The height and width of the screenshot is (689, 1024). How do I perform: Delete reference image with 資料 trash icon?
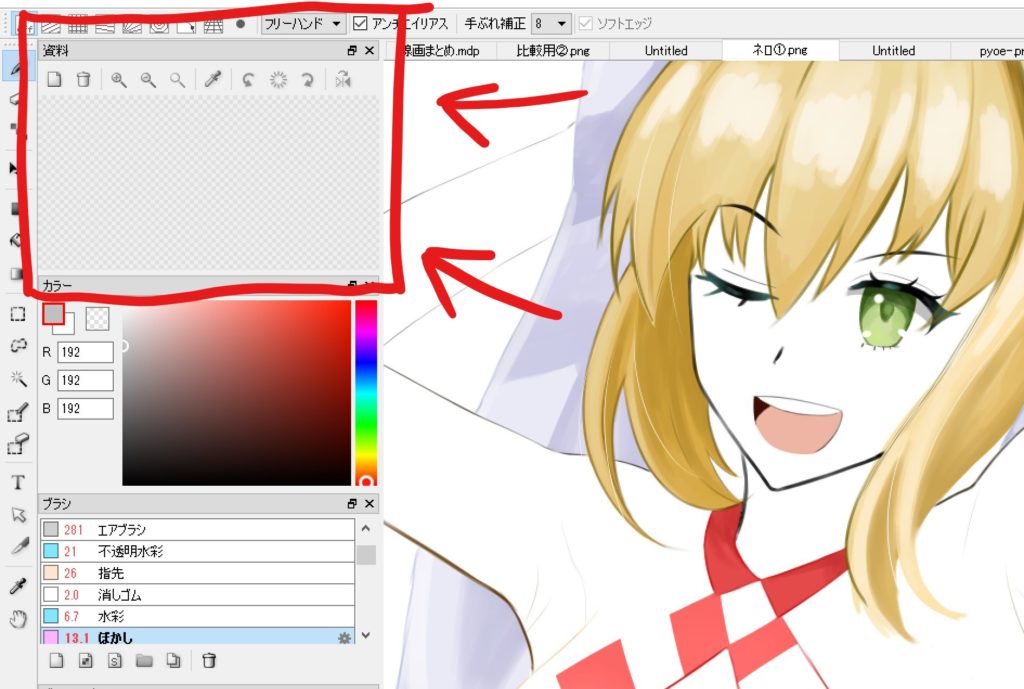[x=84, y=80]
